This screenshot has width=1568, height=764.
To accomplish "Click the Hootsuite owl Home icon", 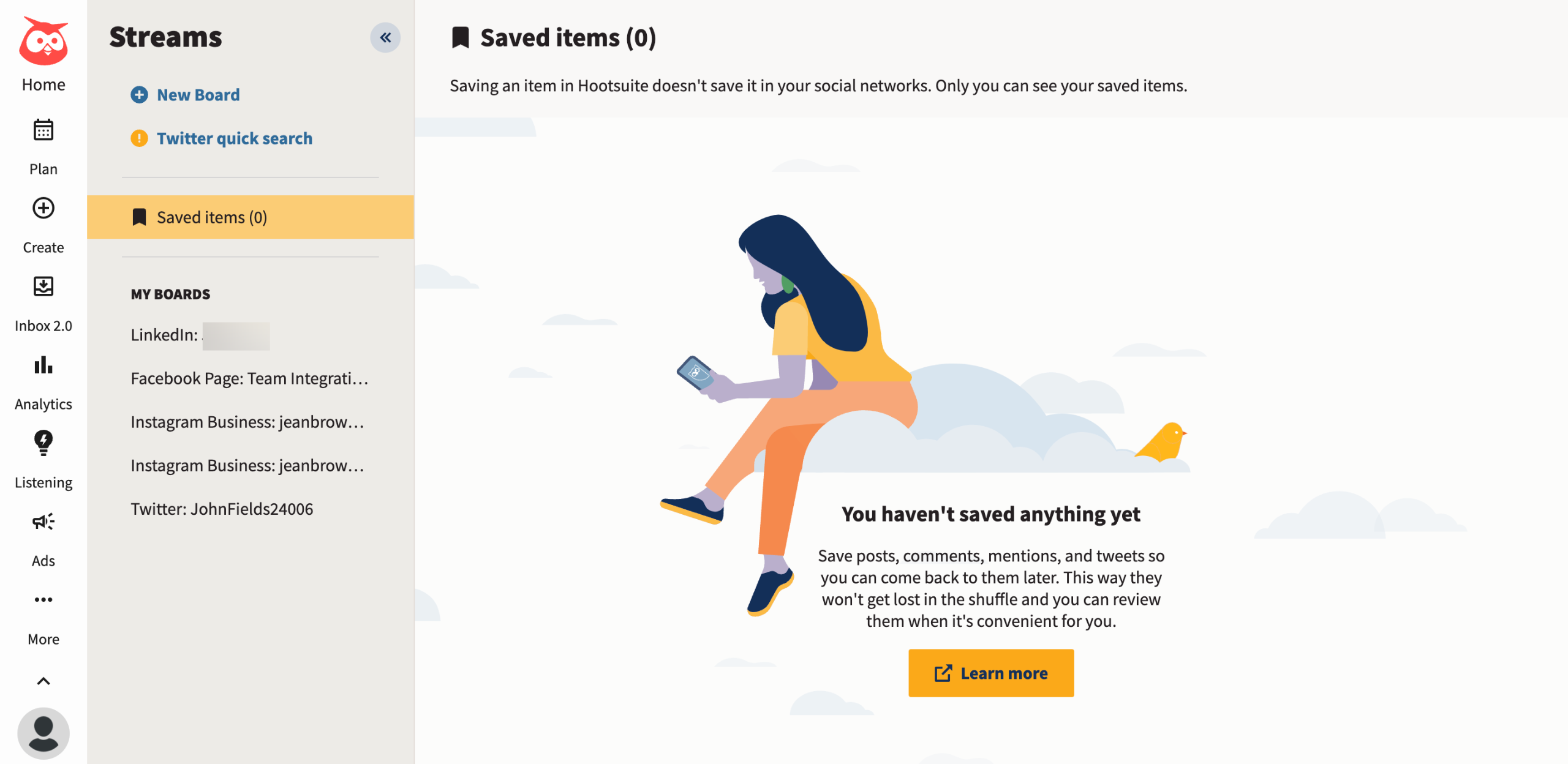I will 43,42.
